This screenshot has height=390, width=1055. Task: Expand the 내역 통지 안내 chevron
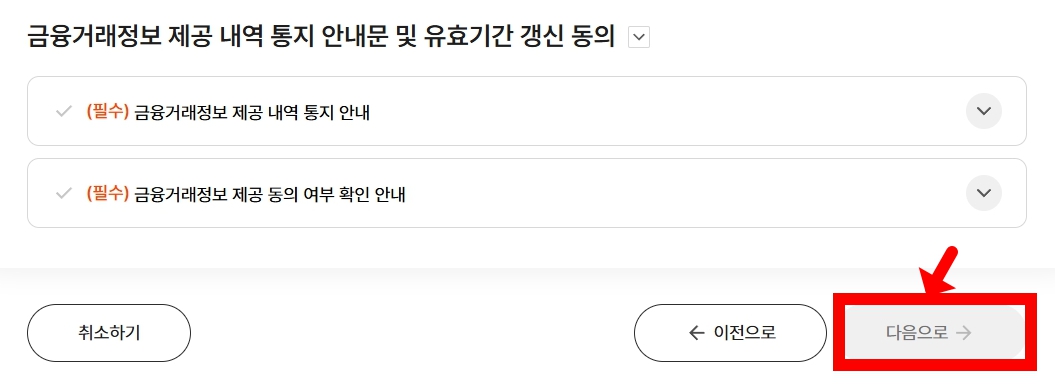click(984, 111)
